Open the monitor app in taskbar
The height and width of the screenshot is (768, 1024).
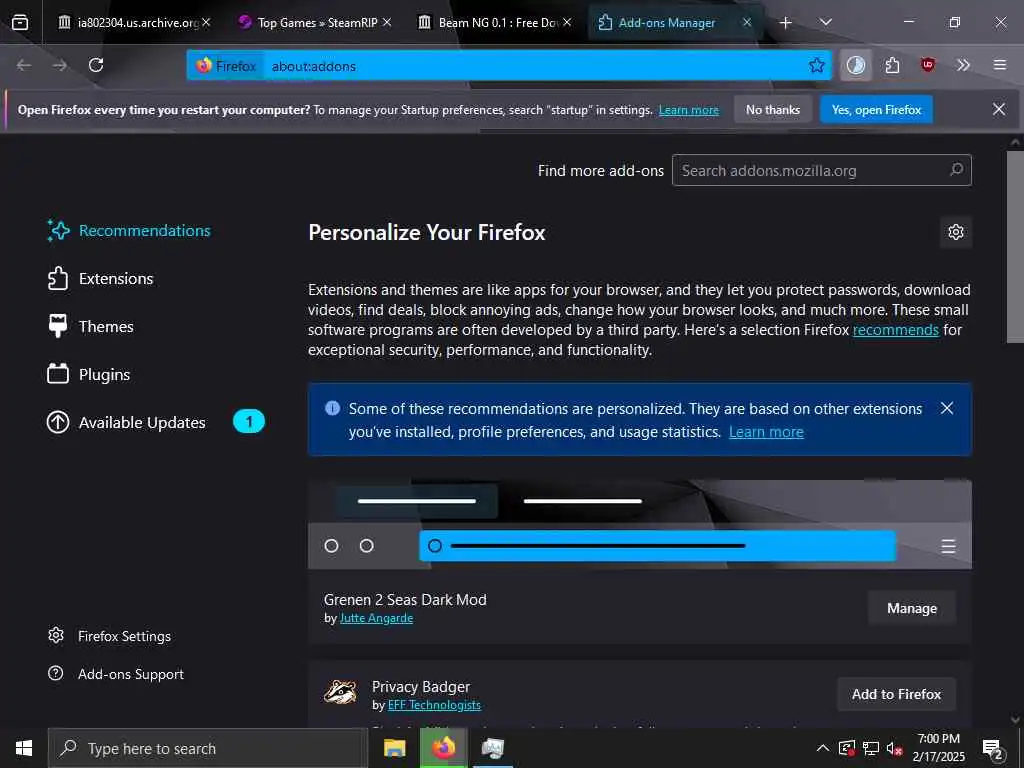tap(492, 748)
